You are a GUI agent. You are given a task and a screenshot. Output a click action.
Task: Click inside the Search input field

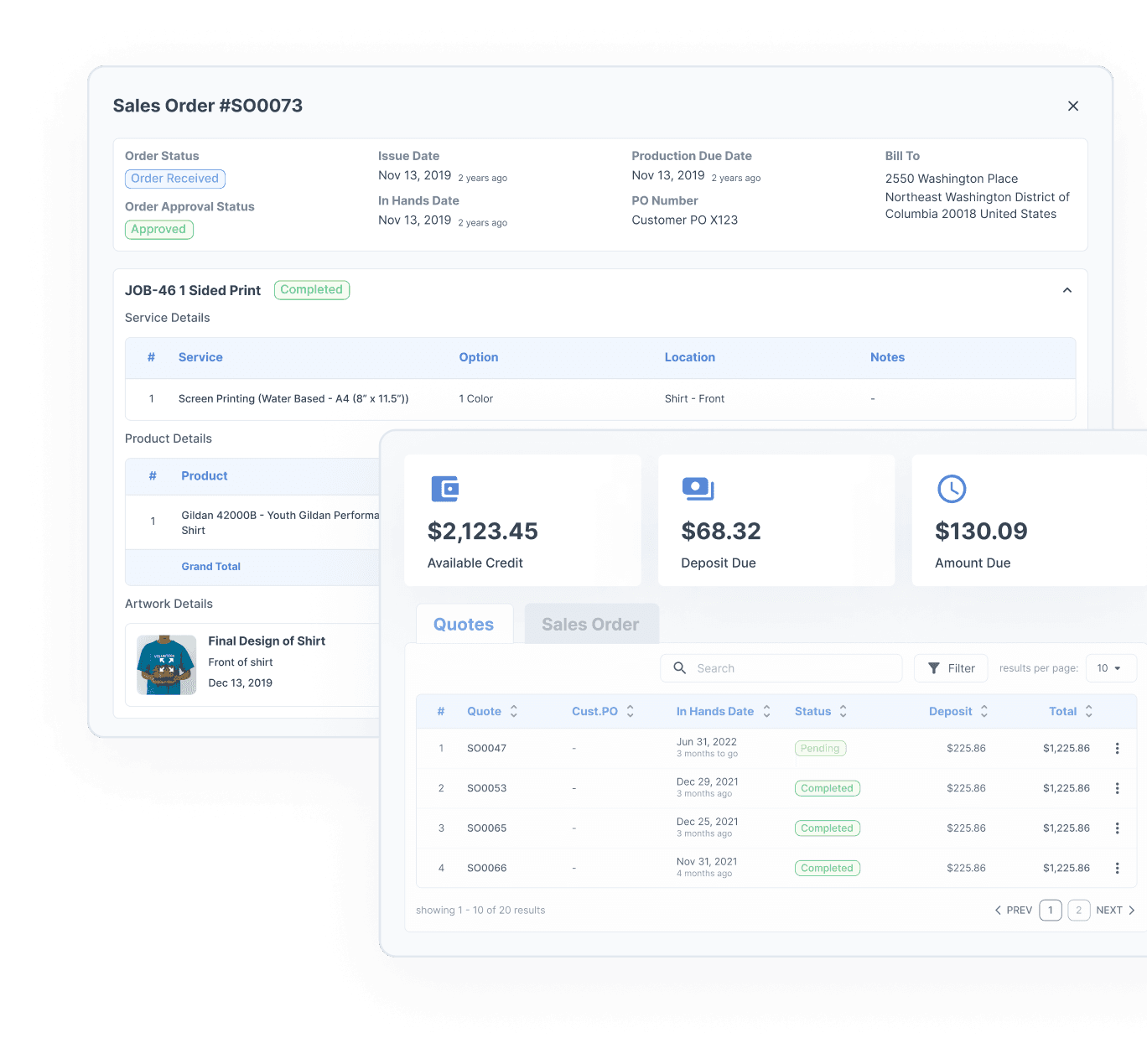780,668
